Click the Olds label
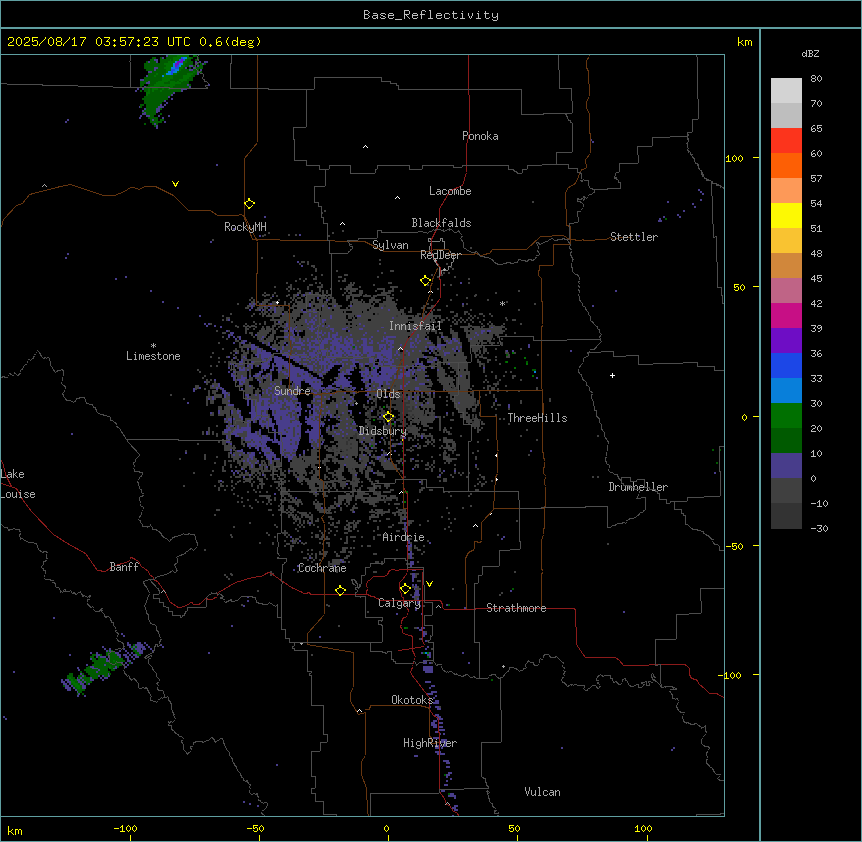This screenshot has width=862, height=842. [388, 394]
